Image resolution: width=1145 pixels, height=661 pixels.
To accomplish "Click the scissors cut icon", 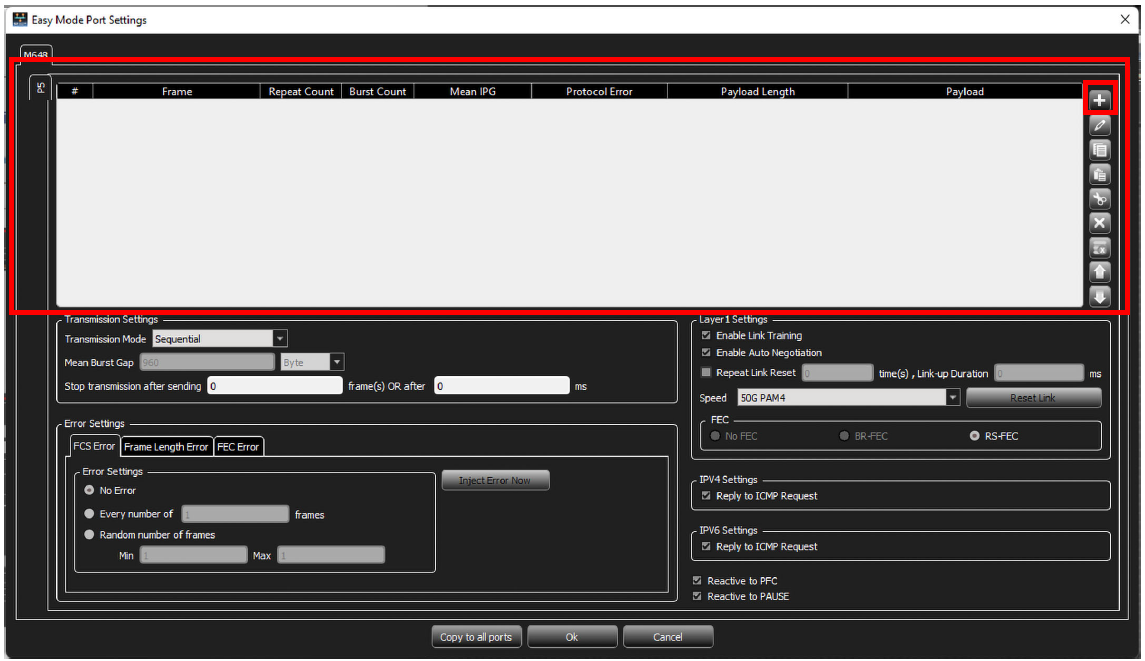I will 1100,199.
